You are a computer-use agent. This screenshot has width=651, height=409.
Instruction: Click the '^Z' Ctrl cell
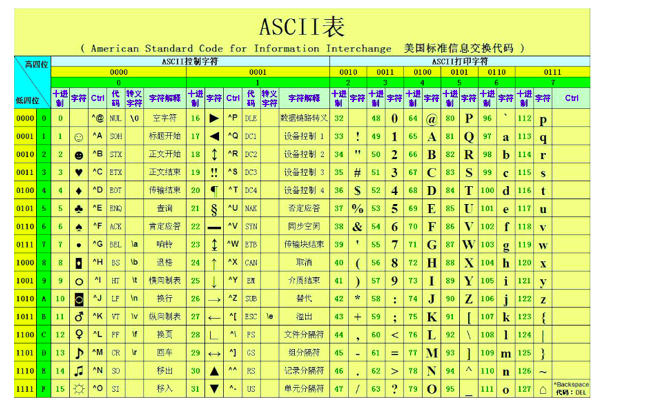[x=233, y=298]
